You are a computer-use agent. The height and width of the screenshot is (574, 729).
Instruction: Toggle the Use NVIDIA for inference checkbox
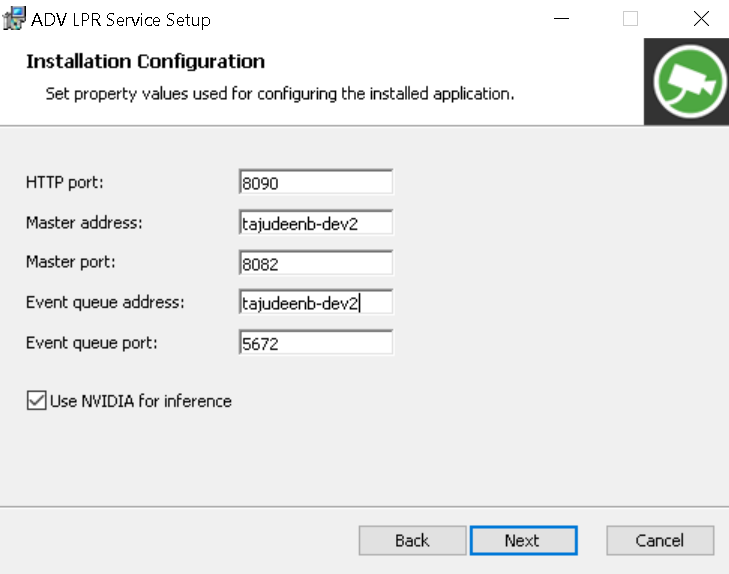(x=36, y=401)
